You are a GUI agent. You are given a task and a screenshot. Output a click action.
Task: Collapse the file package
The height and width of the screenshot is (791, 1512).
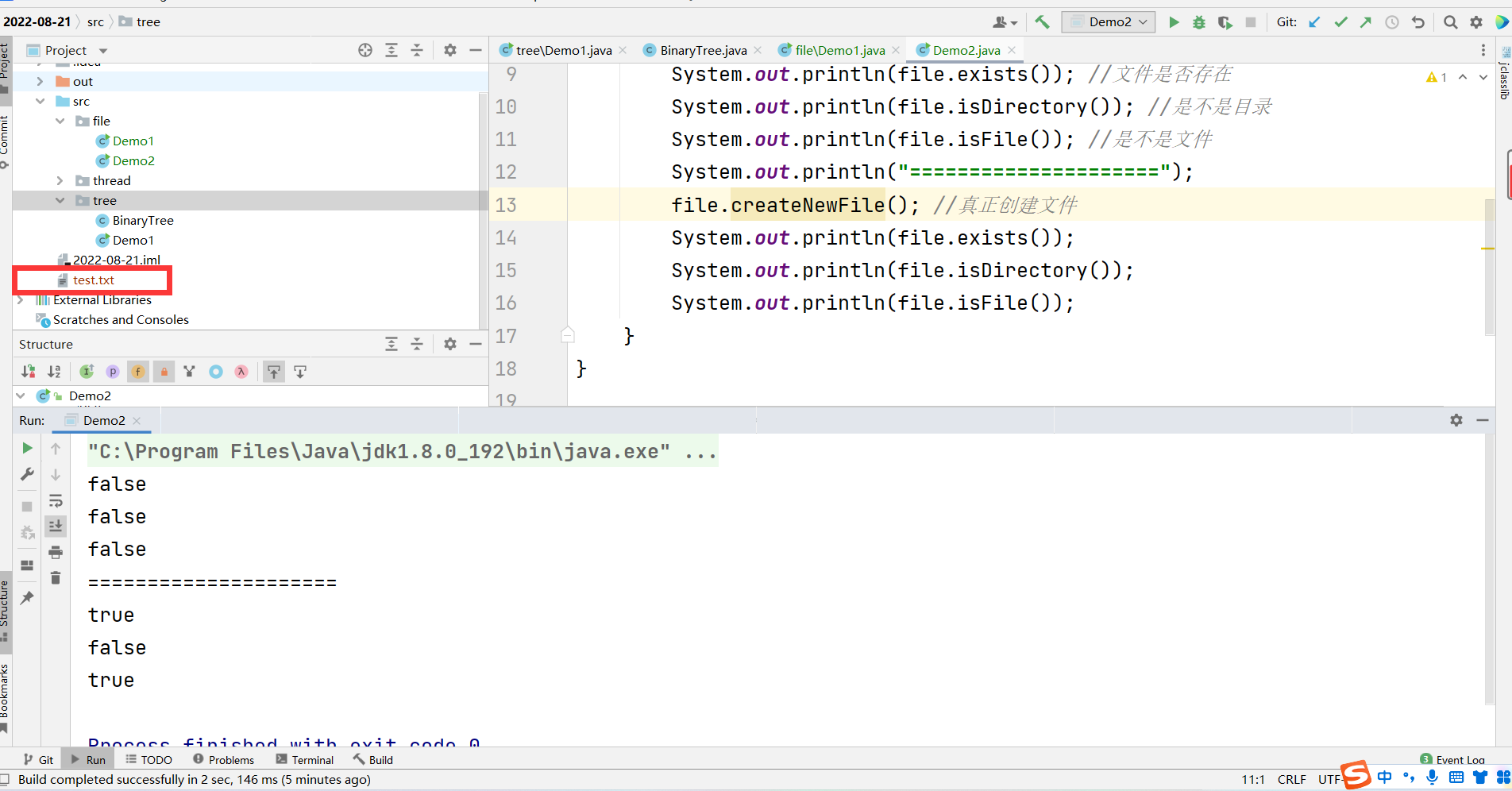60,121
